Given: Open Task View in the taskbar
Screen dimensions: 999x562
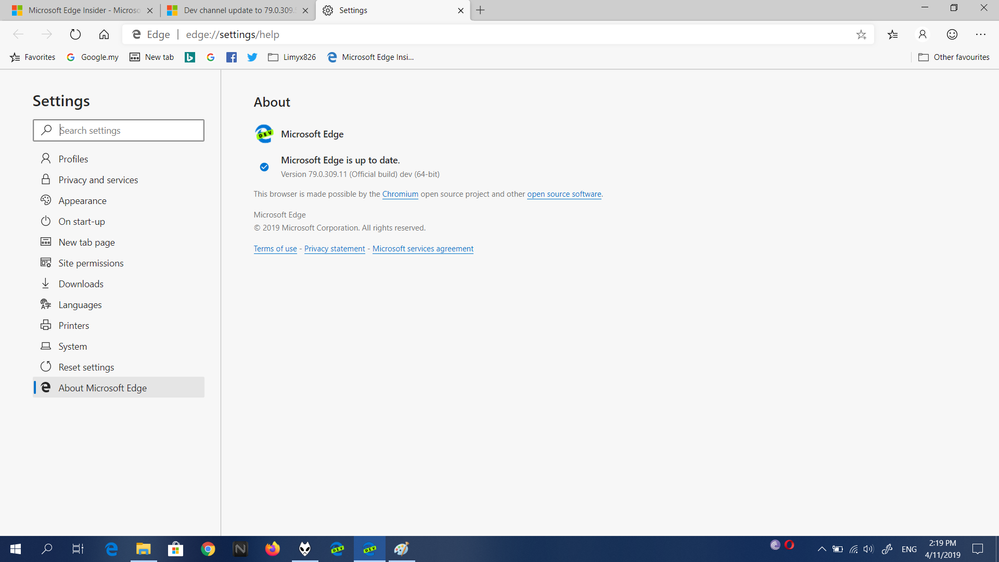Looking at the screenshot, I should pyautogui.click(x=78, y=549).
